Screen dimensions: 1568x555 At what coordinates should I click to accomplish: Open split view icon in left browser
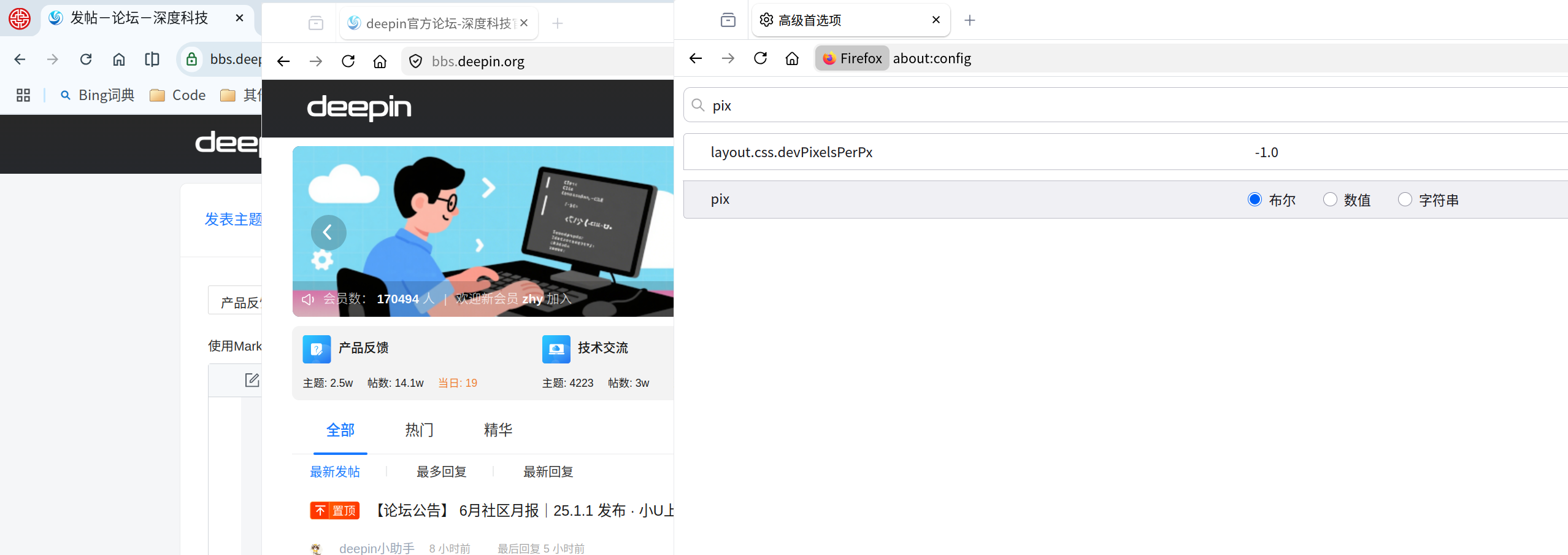[152, 59]
